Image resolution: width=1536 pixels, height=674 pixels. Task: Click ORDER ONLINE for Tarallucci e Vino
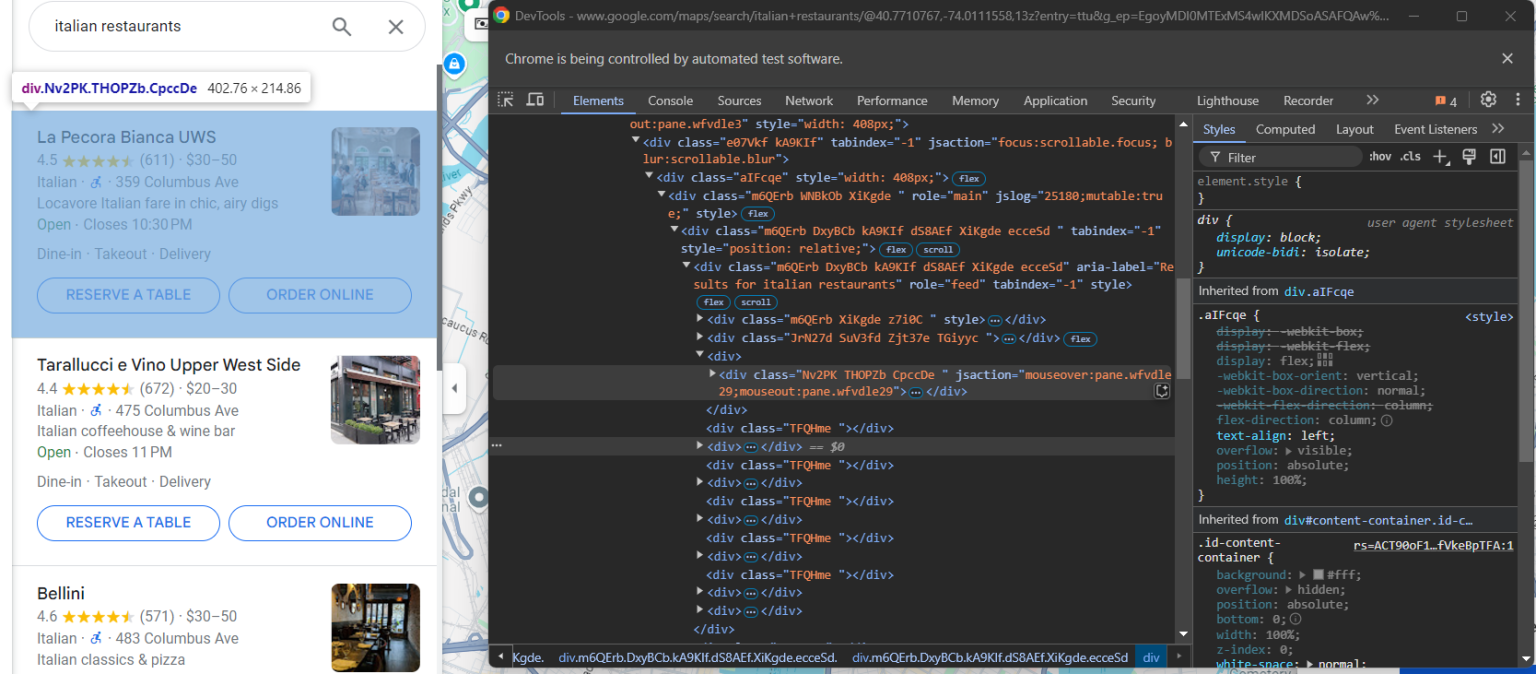point(319,523)
